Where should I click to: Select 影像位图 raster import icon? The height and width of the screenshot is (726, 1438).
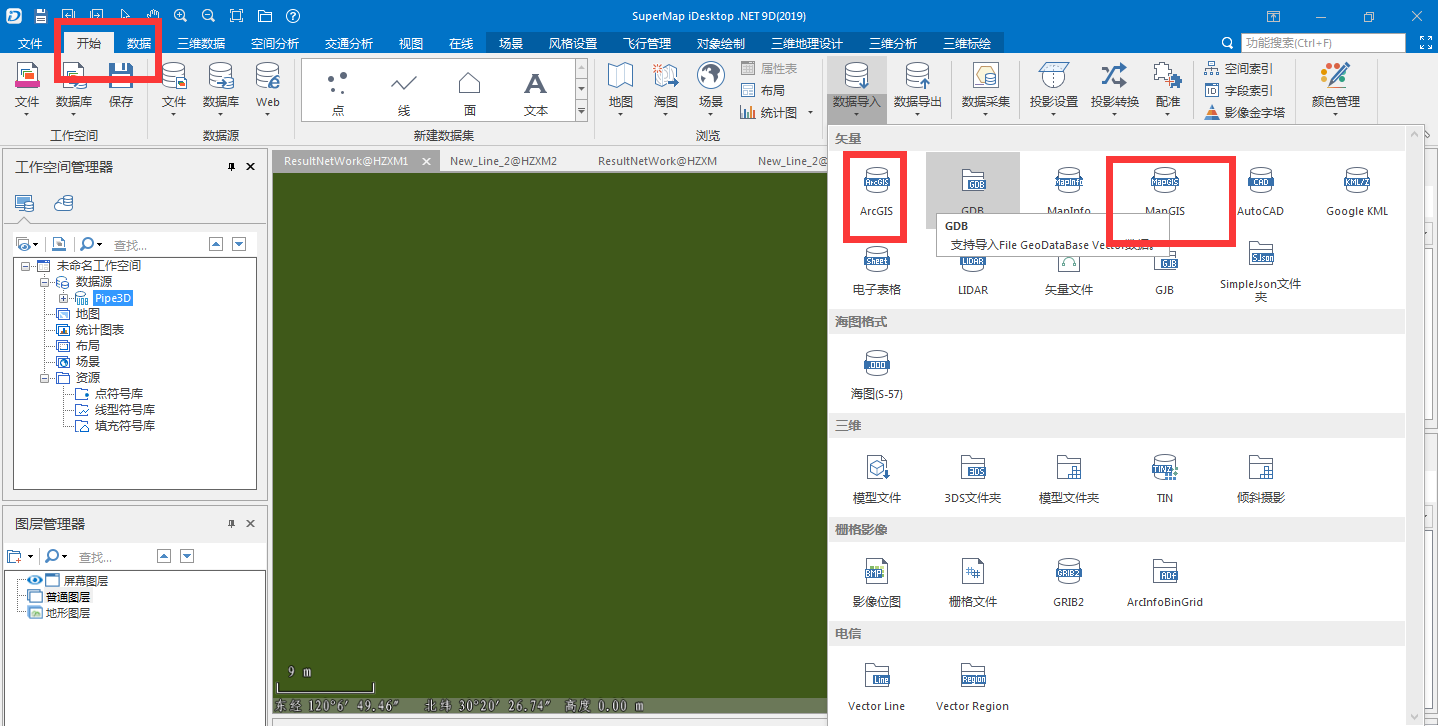click(x=876, y=582)
